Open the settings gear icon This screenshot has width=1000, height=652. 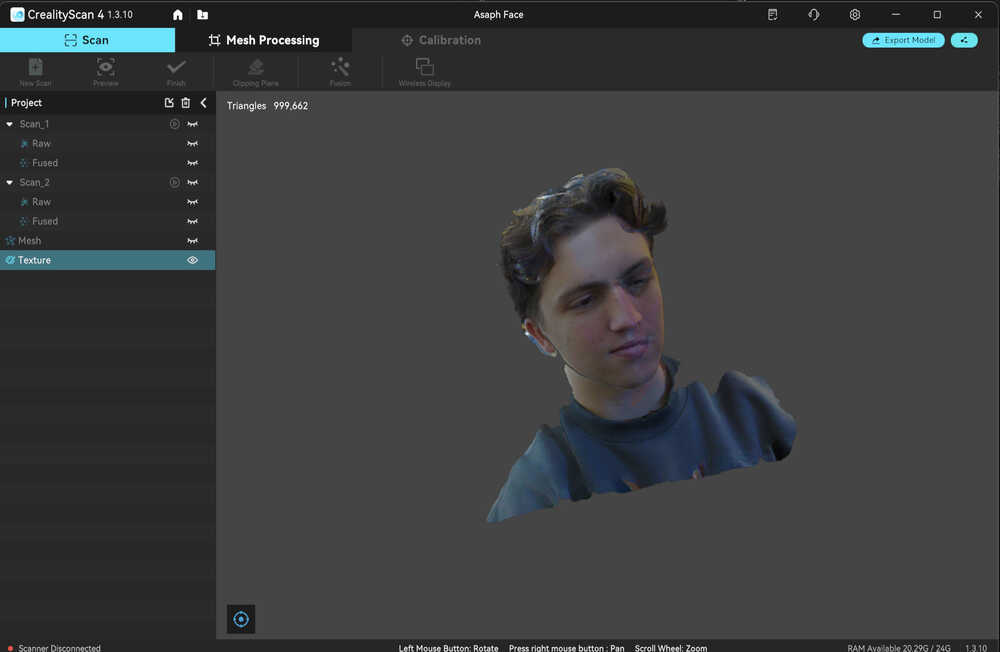click(x=854, y=15)
